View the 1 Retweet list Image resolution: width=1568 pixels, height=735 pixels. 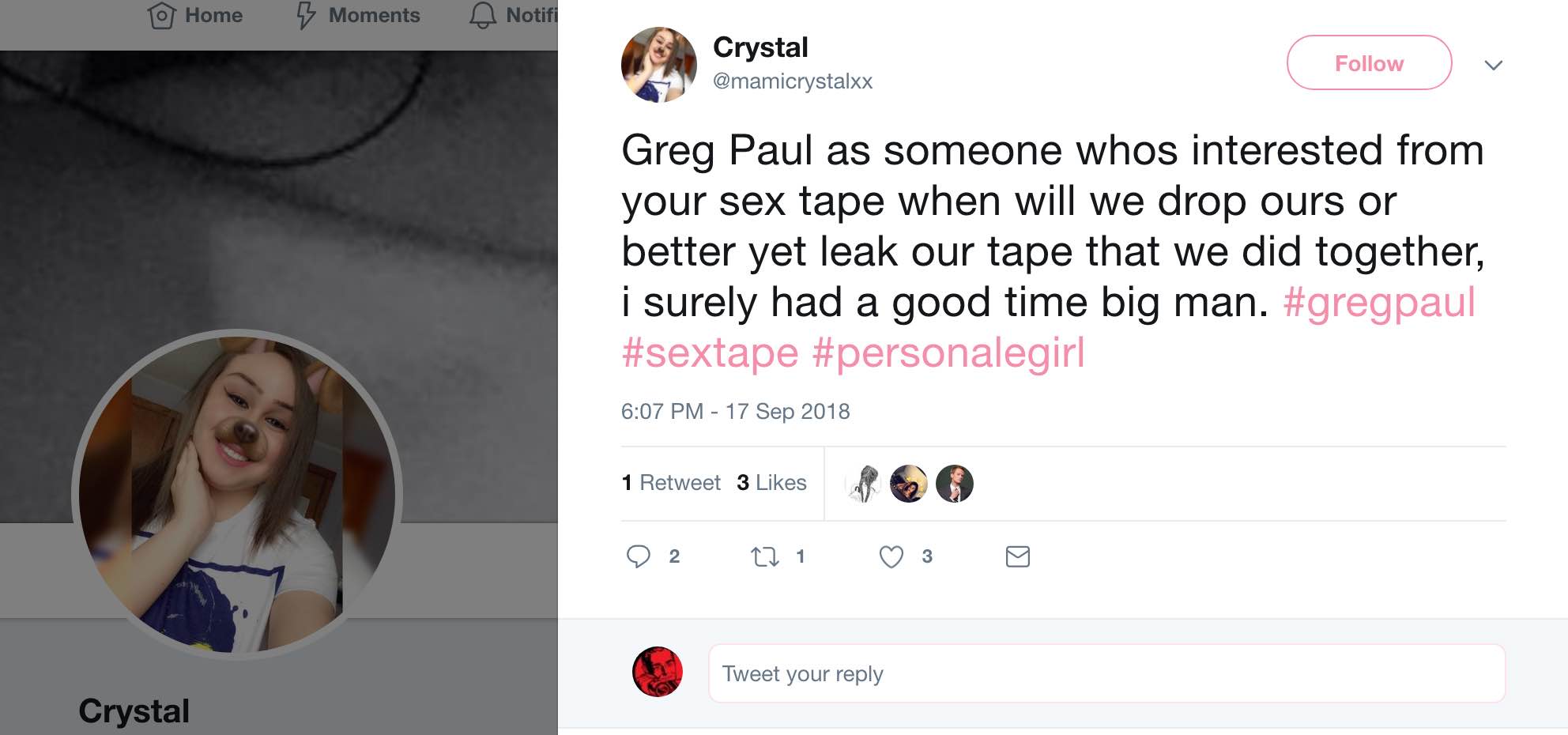click(x=671, y=483)
